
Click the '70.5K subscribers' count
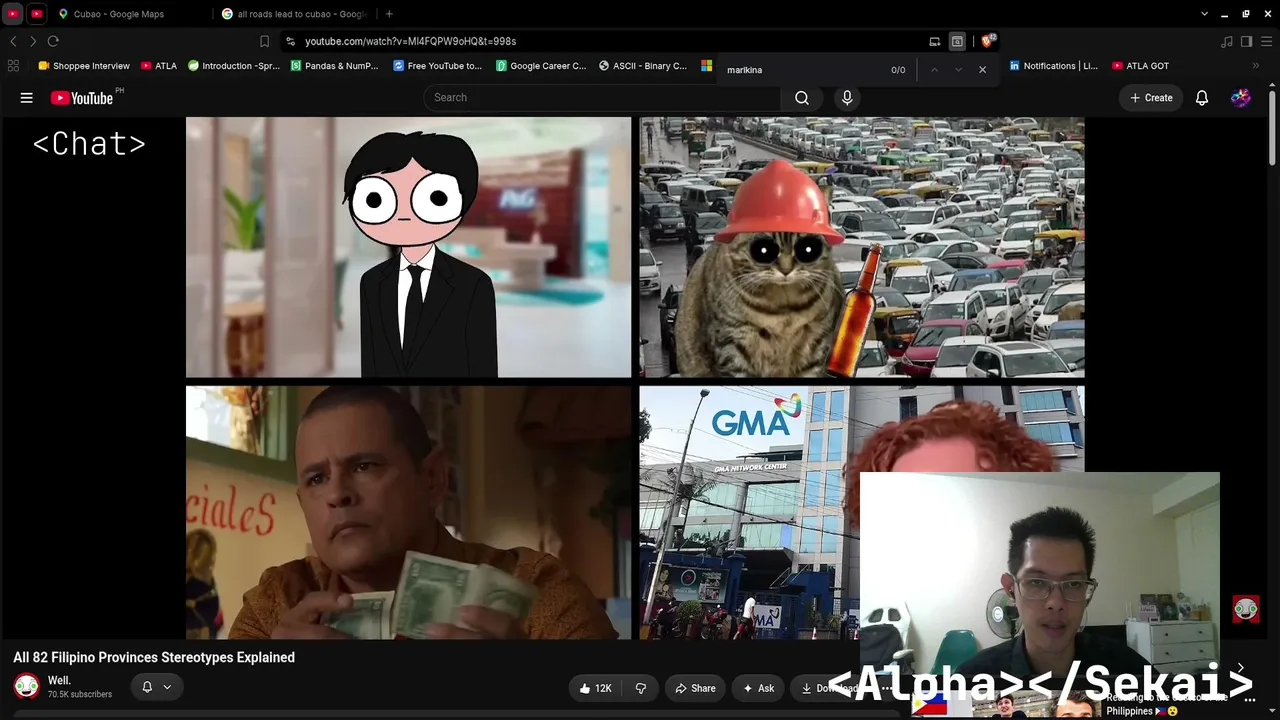80,694
